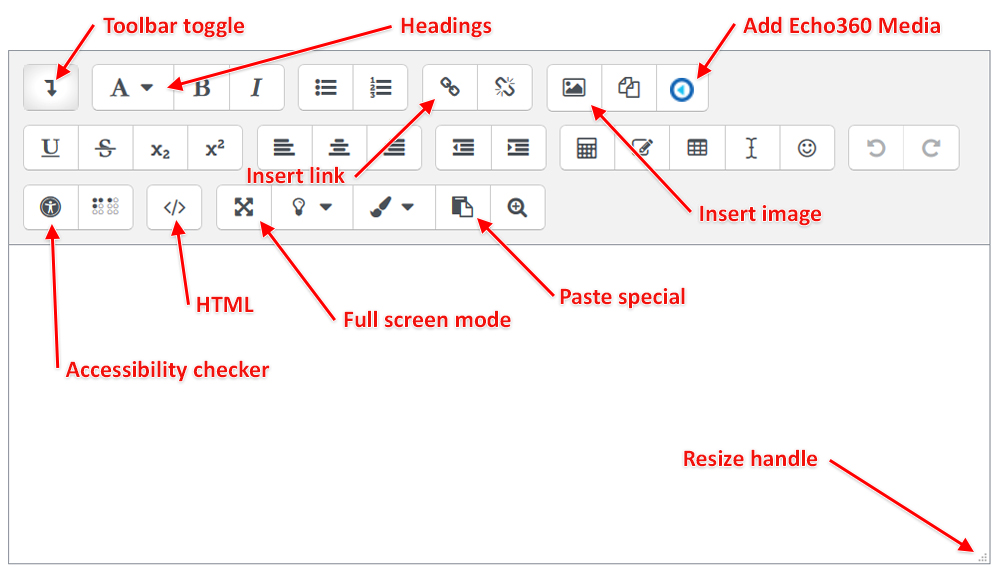Open the screenreader helper dots icon

coord(105,207)
